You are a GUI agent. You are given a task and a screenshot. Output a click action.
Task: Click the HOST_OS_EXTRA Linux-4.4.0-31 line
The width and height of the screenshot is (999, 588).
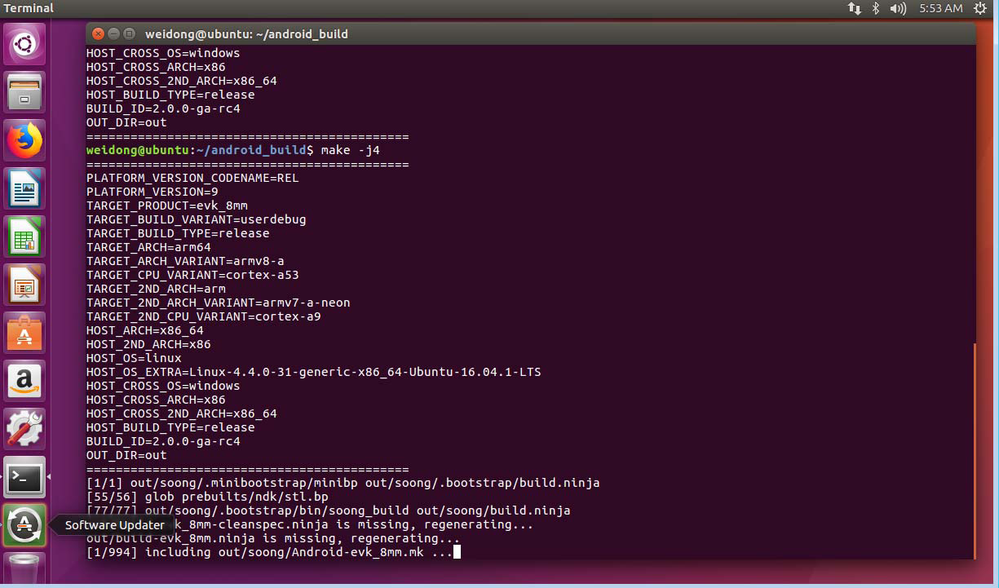(313, 372)
